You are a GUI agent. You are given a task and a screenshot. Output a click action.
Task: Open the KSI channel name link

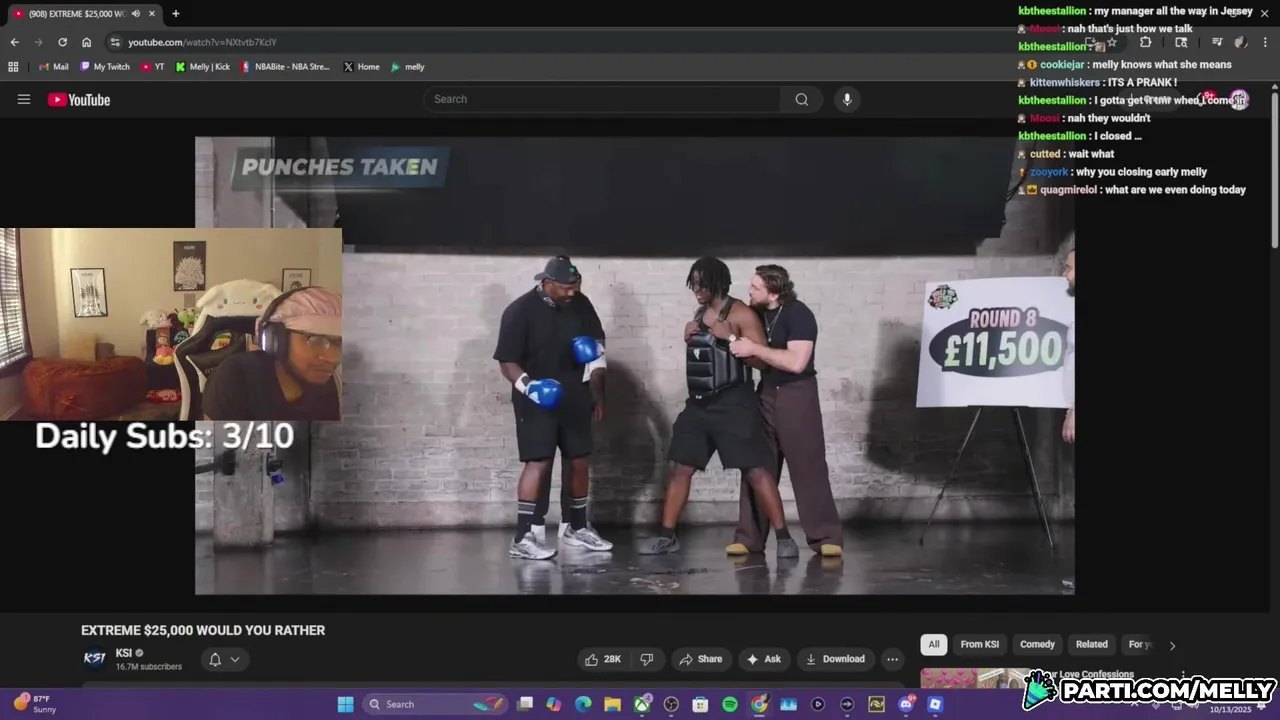click(124, 653)
